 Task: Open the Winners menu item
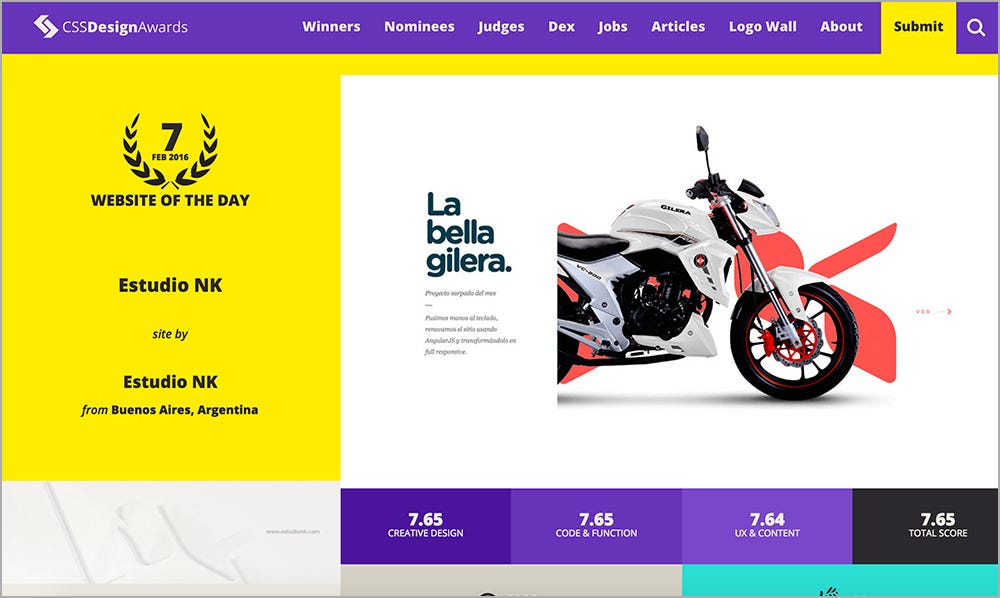[x=331, y=27]
